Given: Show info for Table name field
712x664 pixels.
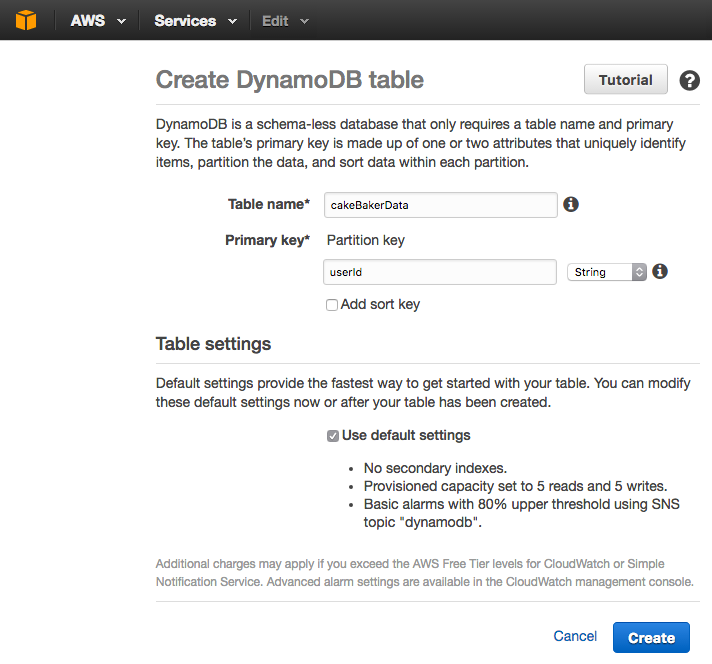Looking at the screenshot, I should tap(571, 204).
